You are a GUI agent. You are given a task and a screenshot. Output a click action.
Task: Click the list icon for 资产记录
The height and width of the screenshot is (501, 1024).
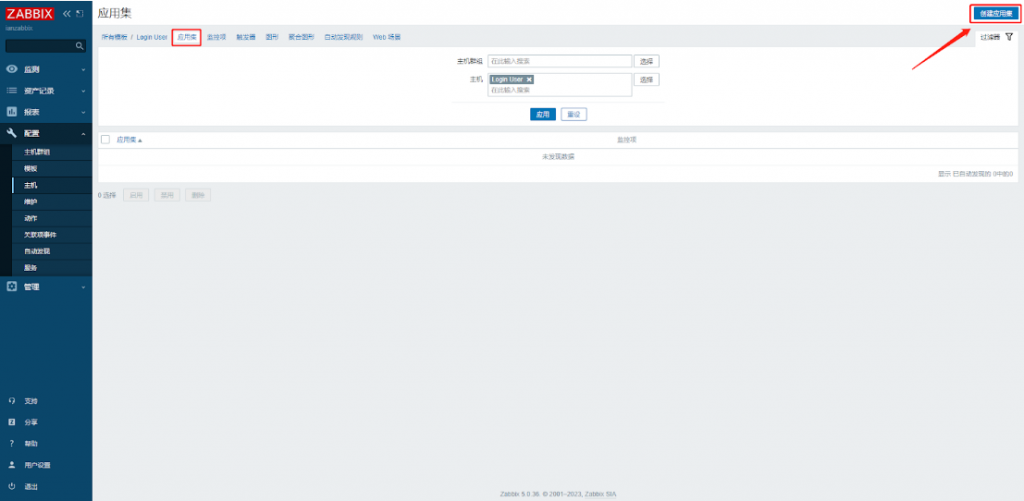[x=12, y=91]
